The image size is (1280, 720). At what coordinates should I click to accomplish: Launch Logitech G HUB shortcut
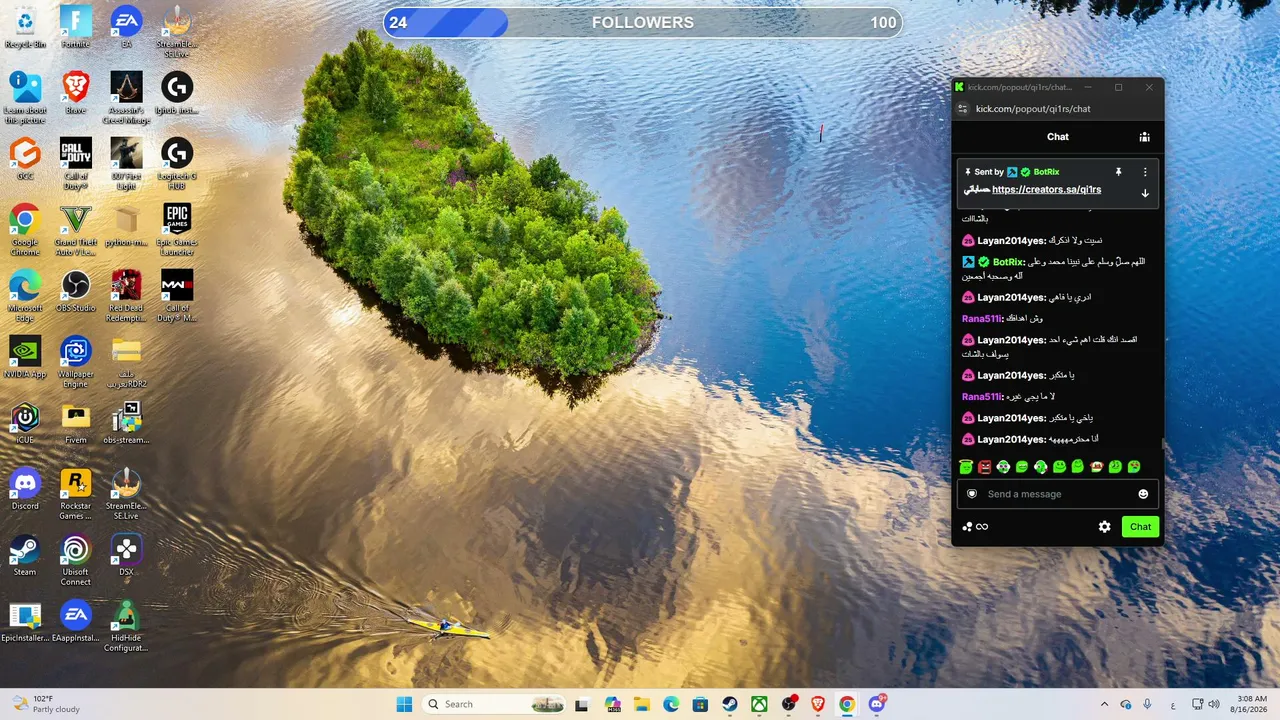(177, 164)
